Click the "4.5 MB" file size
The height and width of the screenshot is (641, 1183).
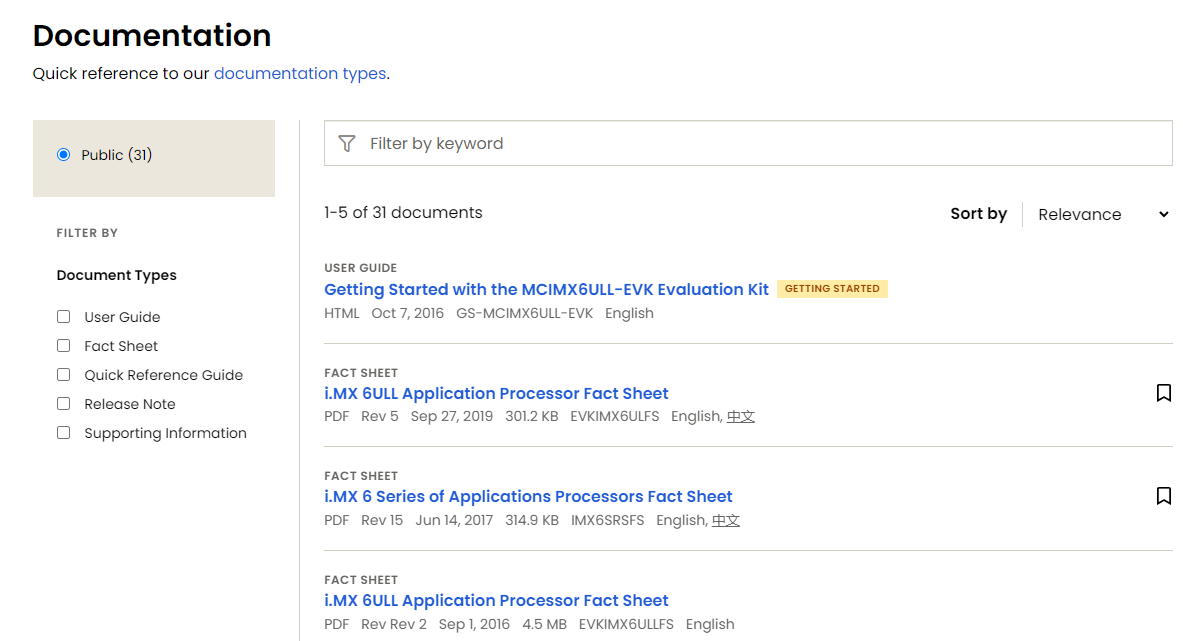[544, 624]
